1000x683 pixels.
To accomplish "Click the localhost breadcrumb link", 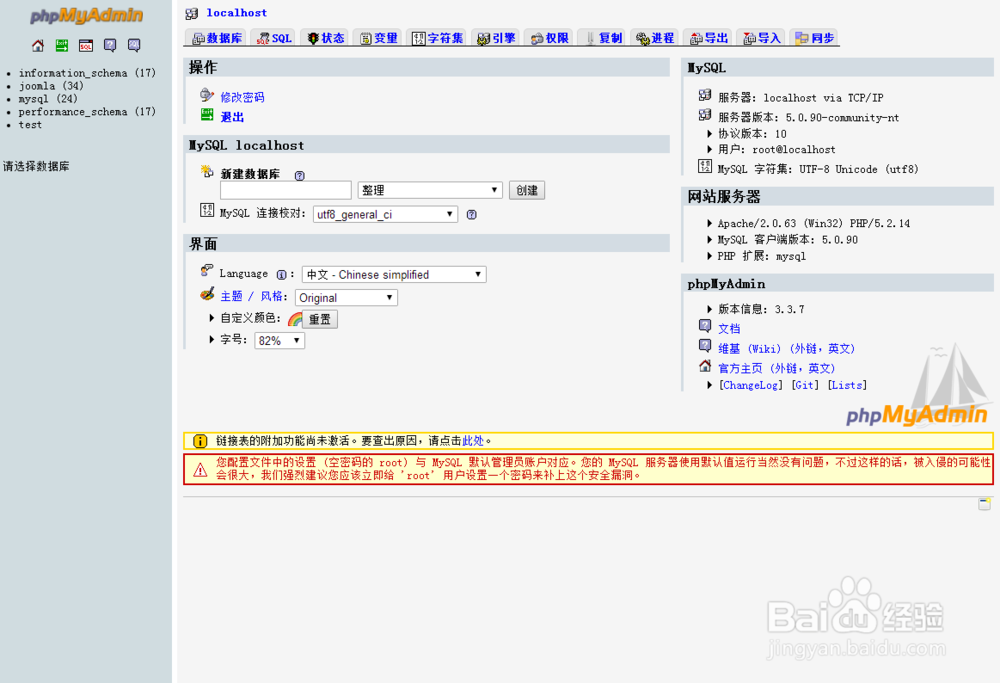I will point(237,13).
